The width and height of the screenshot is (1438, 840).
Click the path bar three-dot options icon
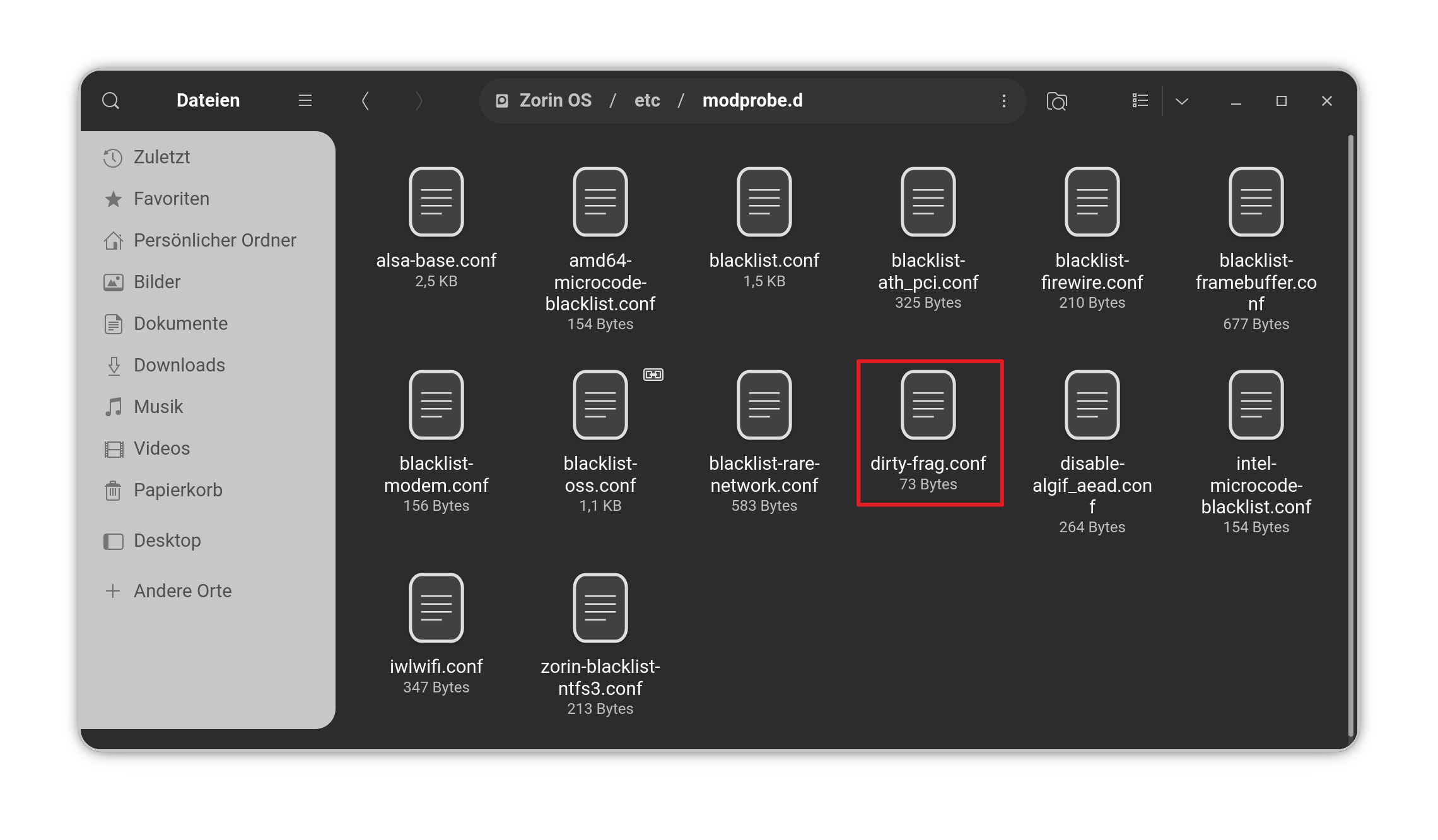click(x=1004, y=101)
